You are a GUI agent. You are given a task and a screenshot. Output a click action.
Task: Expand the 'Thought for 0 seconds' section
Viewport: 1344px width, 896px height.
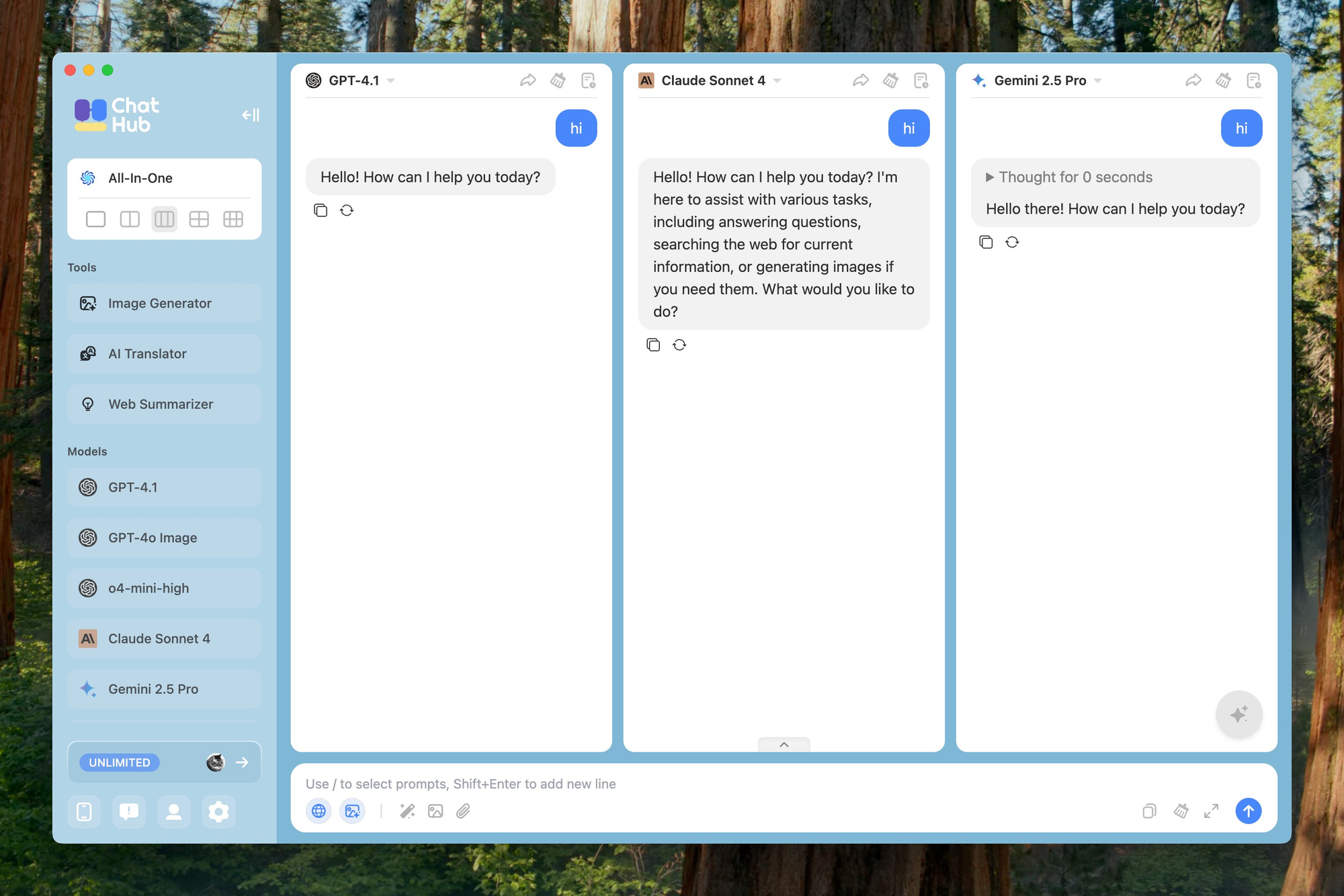point(1069,177)
